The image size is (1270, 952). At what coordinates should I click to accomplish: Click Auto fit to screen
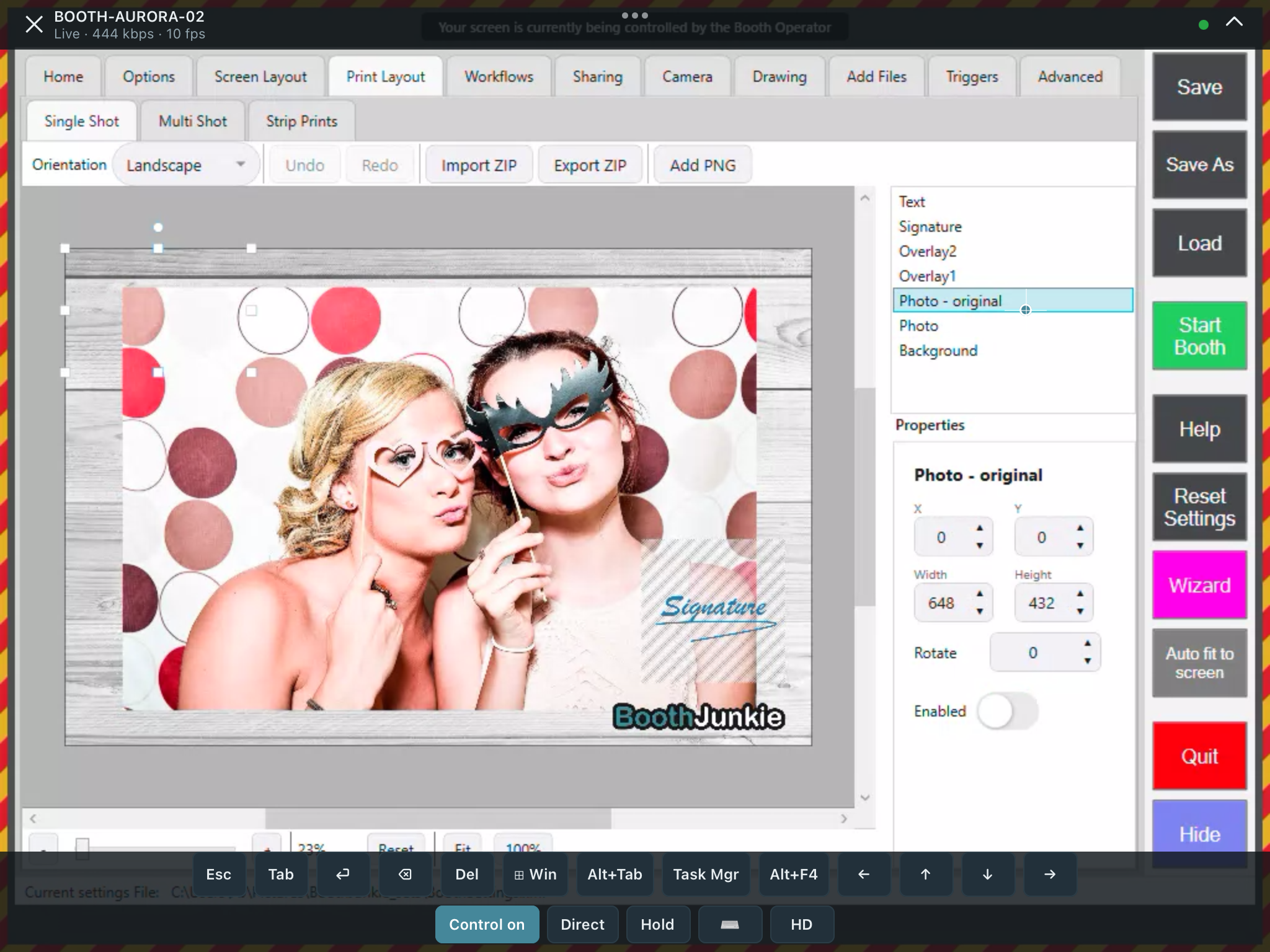(1199, 663)
